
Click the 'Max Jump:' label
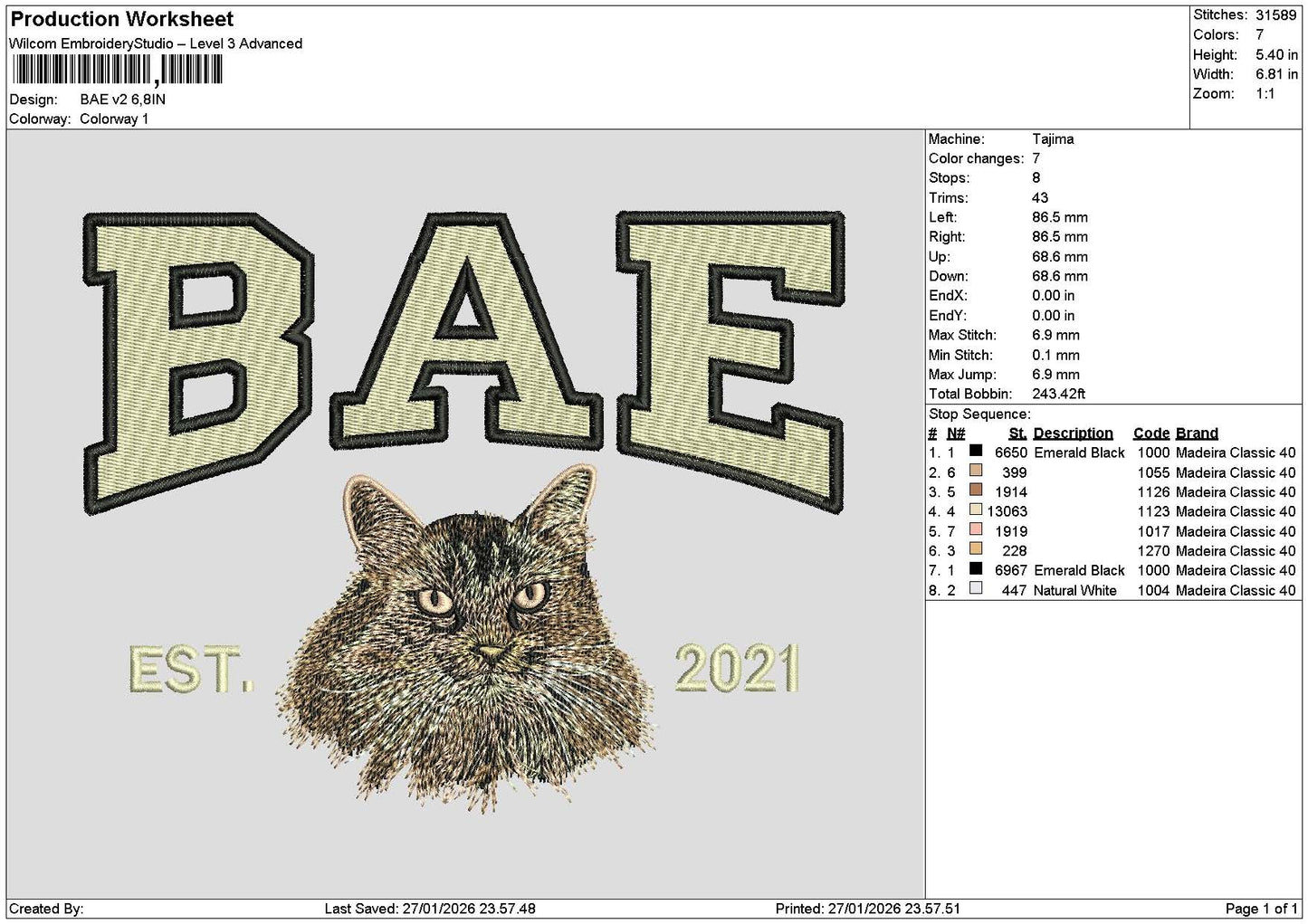962,374
